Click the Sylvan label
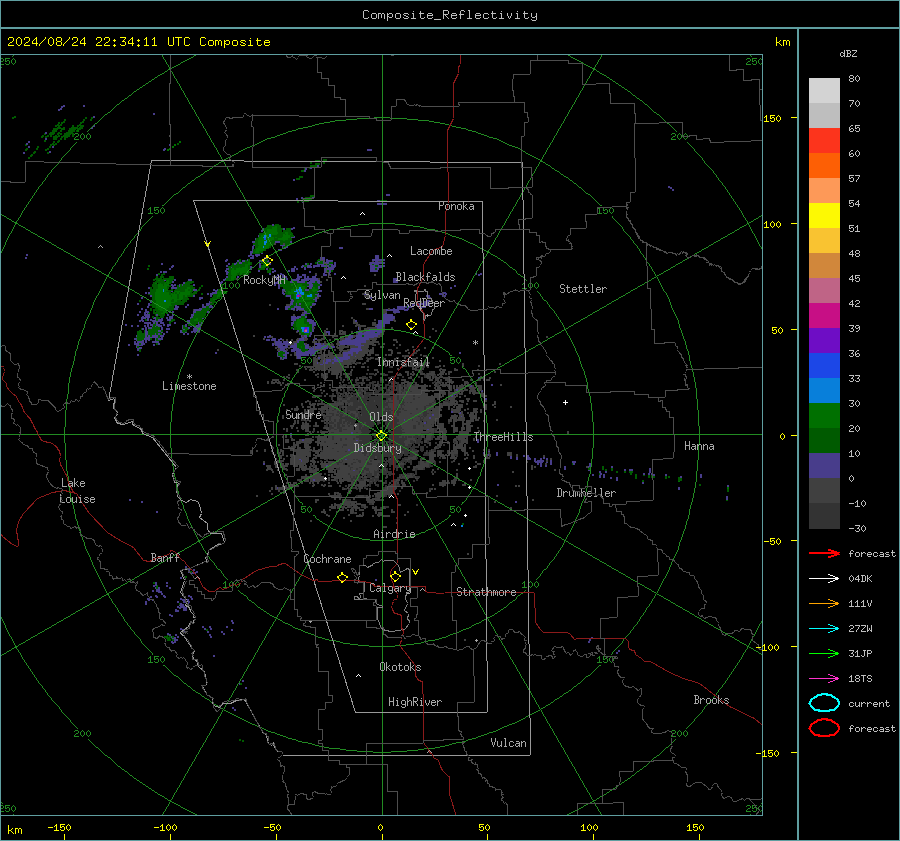 382,295
